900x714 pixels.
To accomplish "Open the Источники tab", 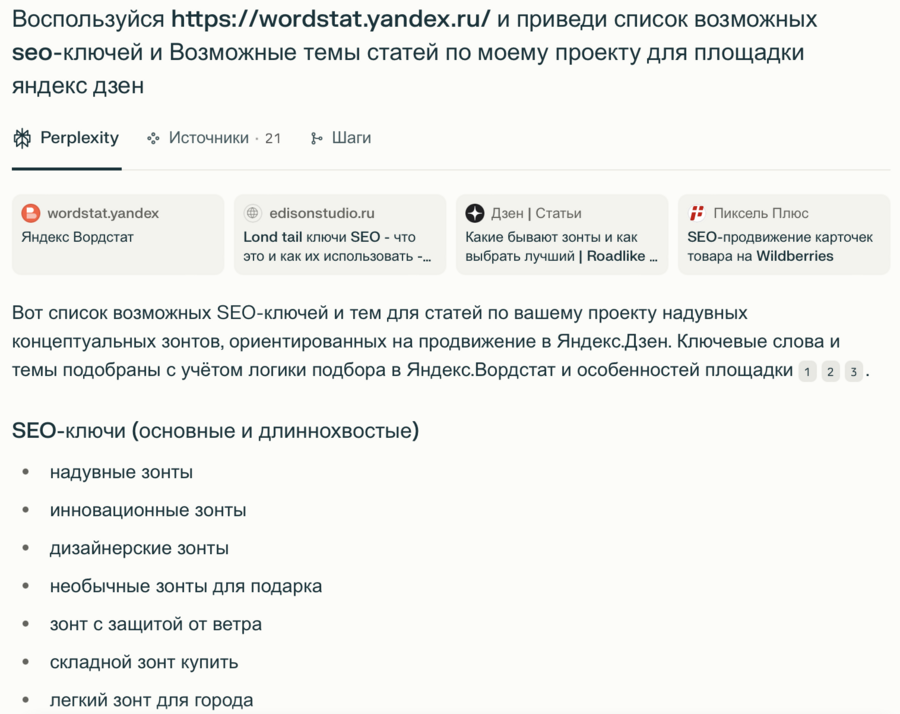I will (208, 138).
